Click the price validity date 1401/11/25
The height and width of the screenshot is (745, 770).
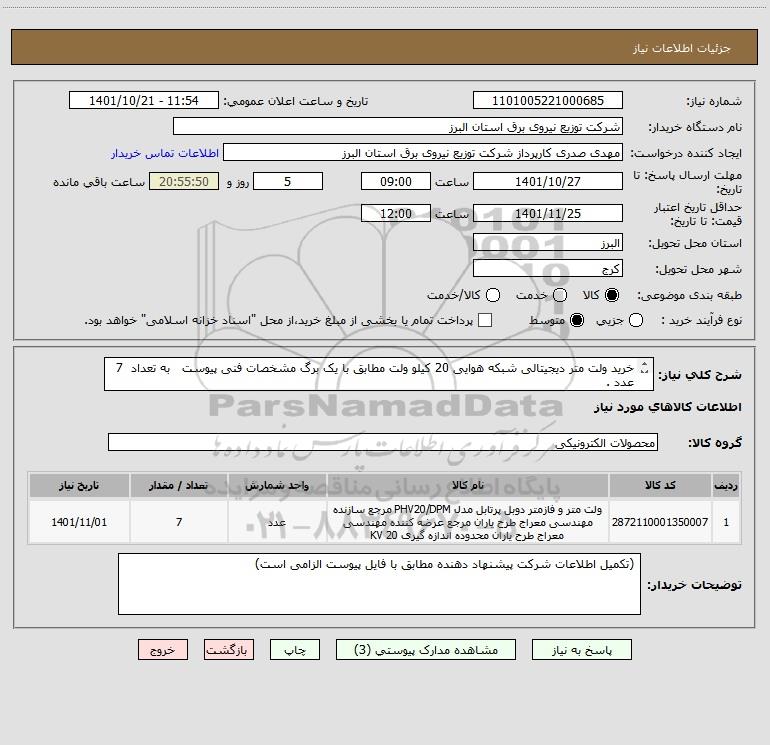548,213
